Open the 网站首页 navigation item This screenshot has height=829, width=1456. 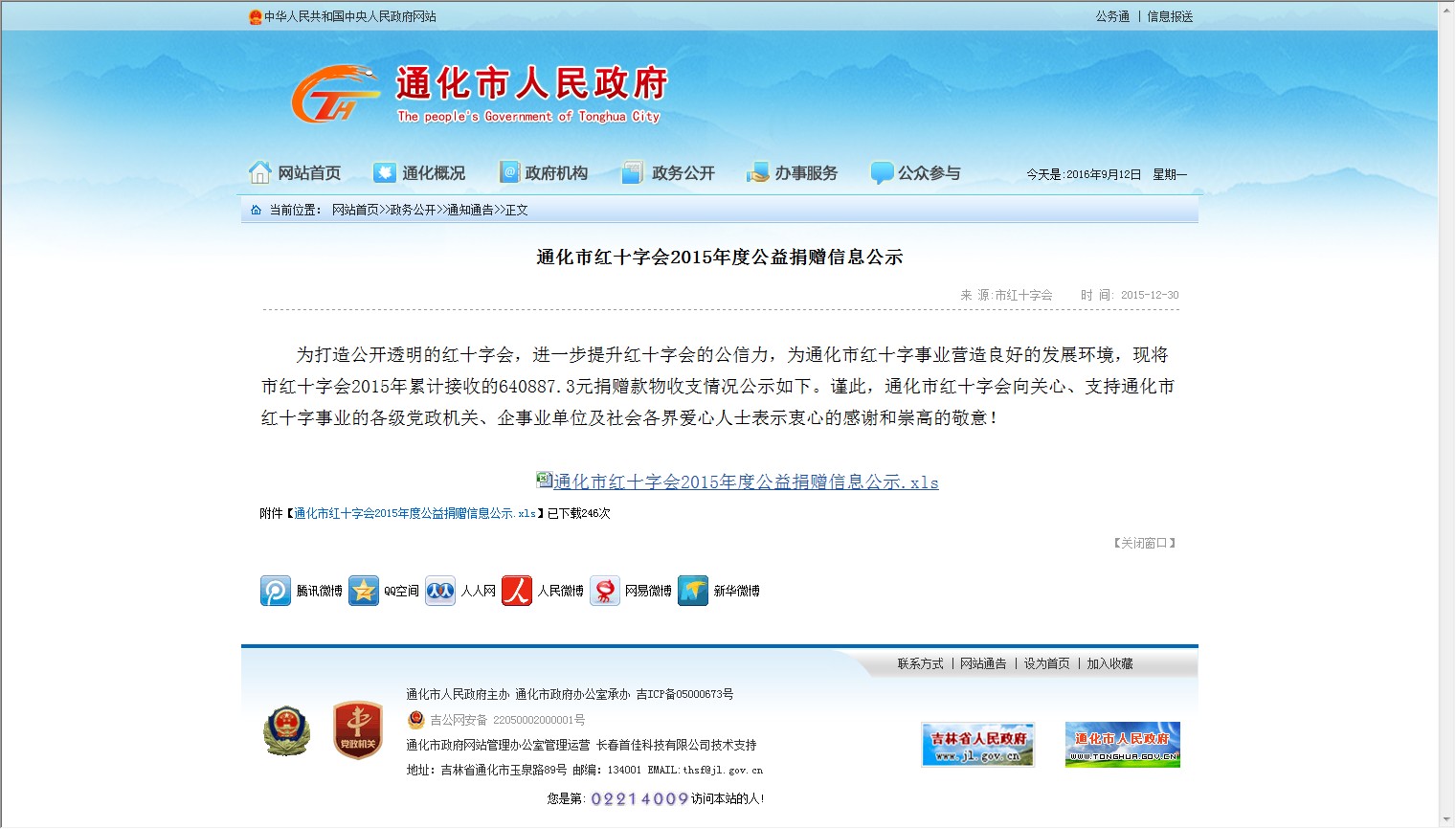(296, 173)
